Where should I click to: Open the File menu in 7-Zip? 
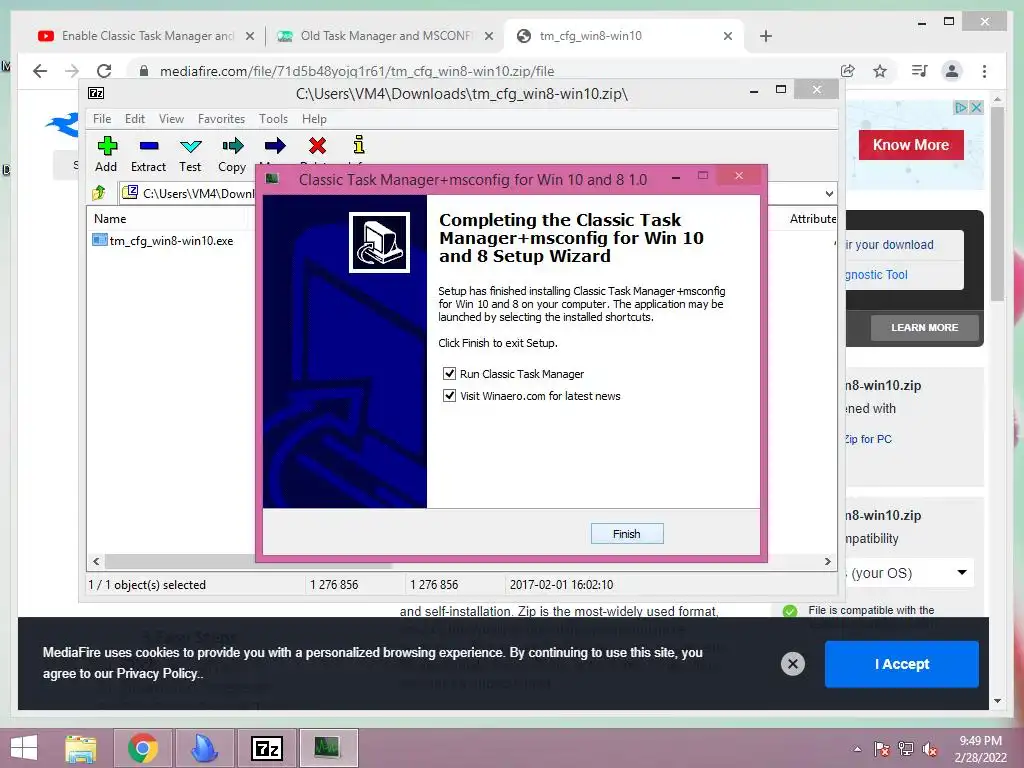(102, 119)
